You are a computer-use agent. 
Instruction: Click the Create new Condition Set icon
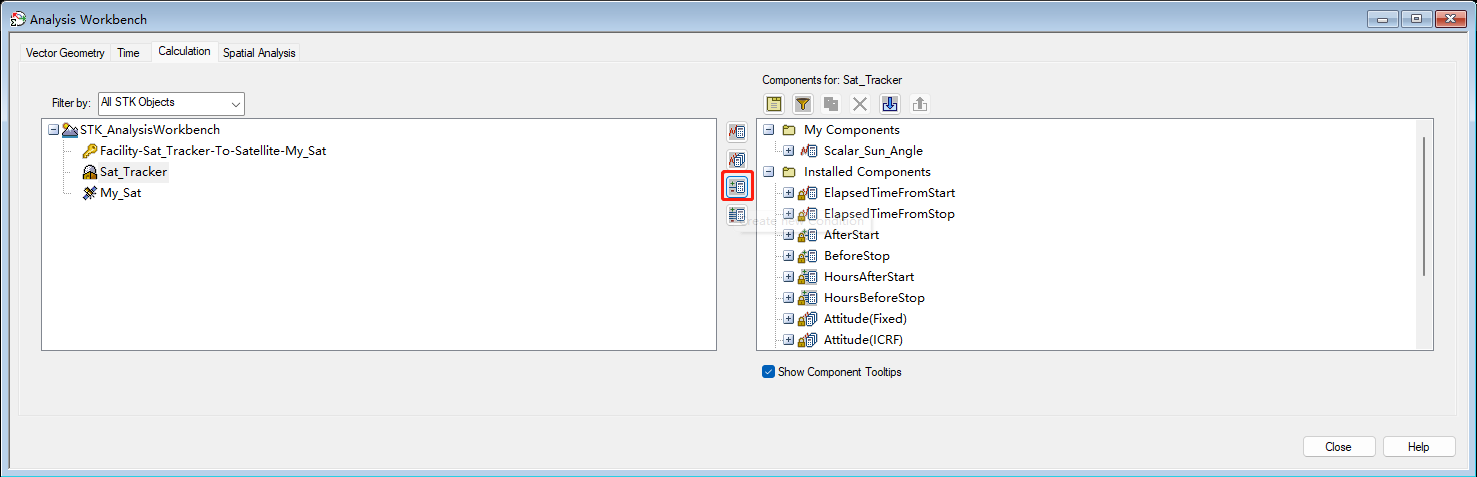pos(737,214)
